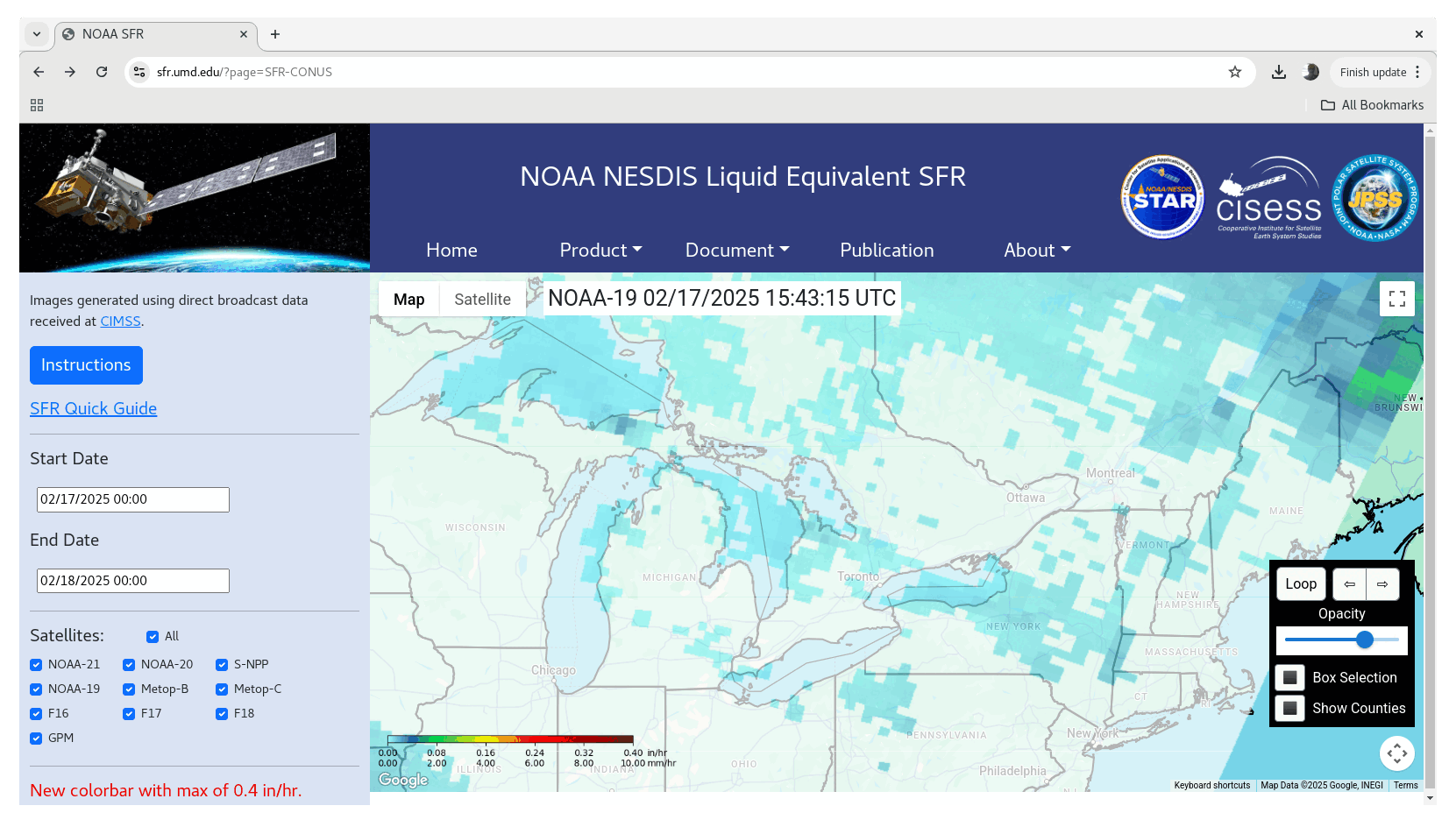Expand the Product dropdown menu
The width and height of the screenshot is (1456, 827).
pos(600,251)
